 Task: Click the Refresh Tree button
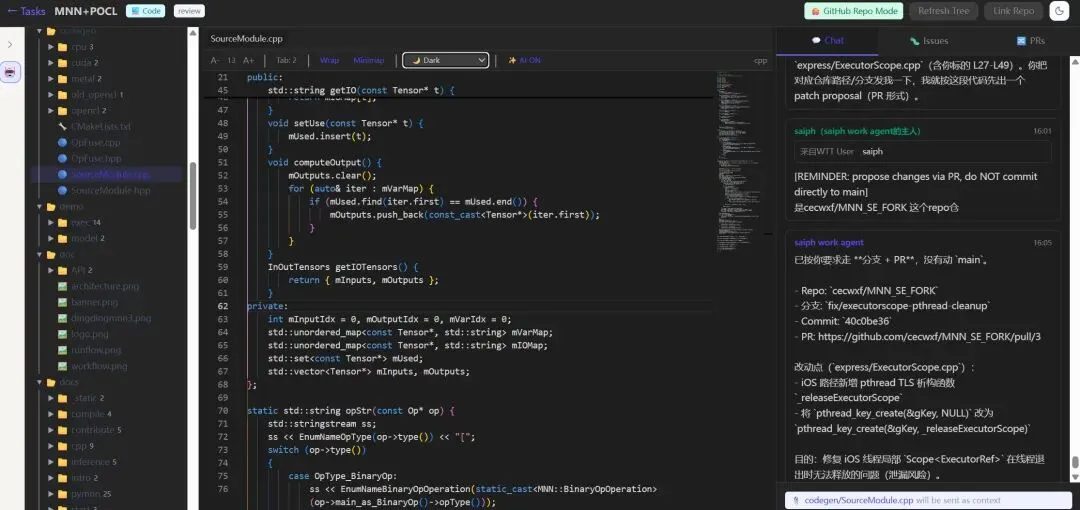tap(944, 11)
